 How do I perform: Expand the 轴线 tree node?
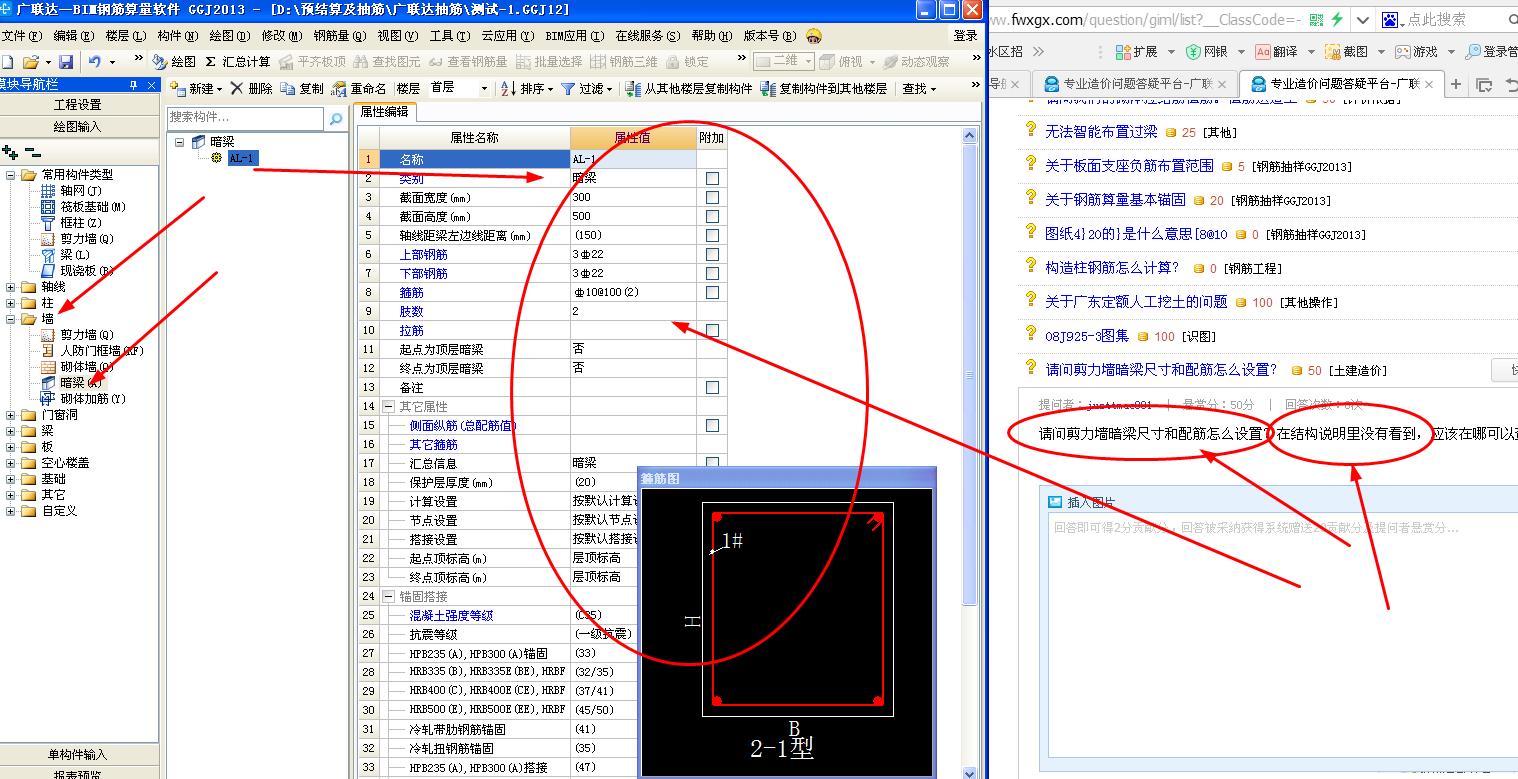click(11, 287)
